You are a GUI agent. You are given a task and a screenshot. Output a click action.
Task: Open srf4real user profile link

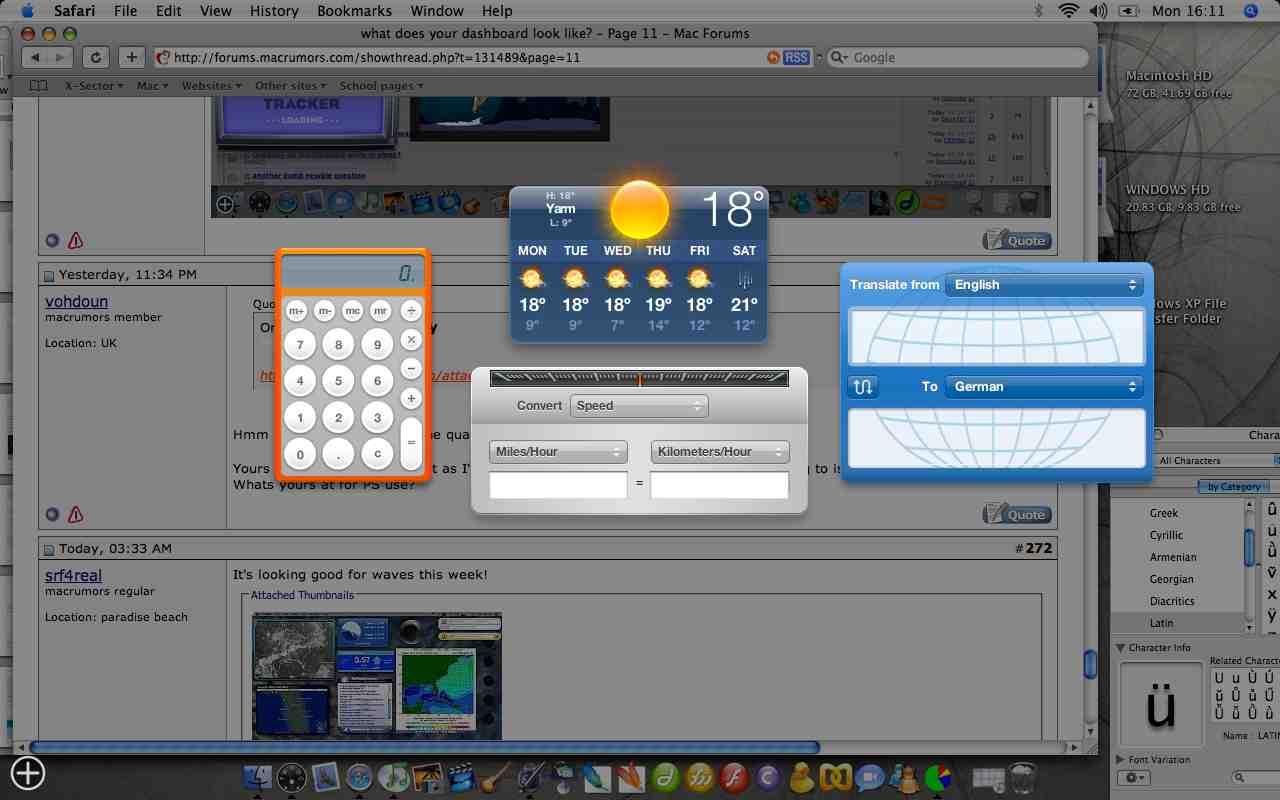[x=73, y=575]
